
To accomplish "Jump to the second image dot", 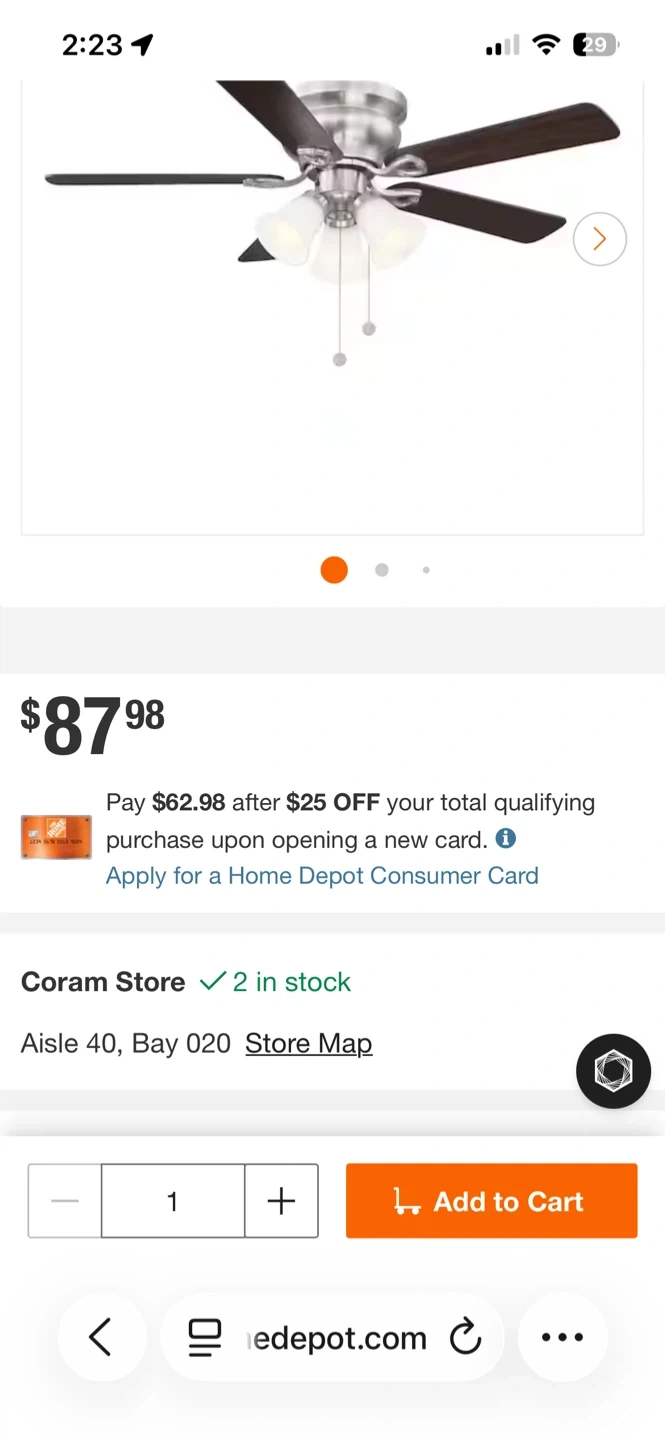I will (381, 570).
